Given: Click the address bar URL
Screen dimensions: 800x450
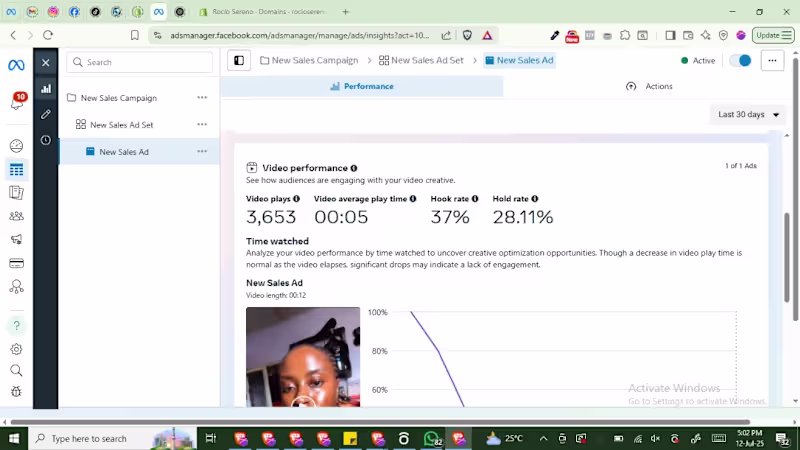Looking at the screenshot, I should [299, 35].
